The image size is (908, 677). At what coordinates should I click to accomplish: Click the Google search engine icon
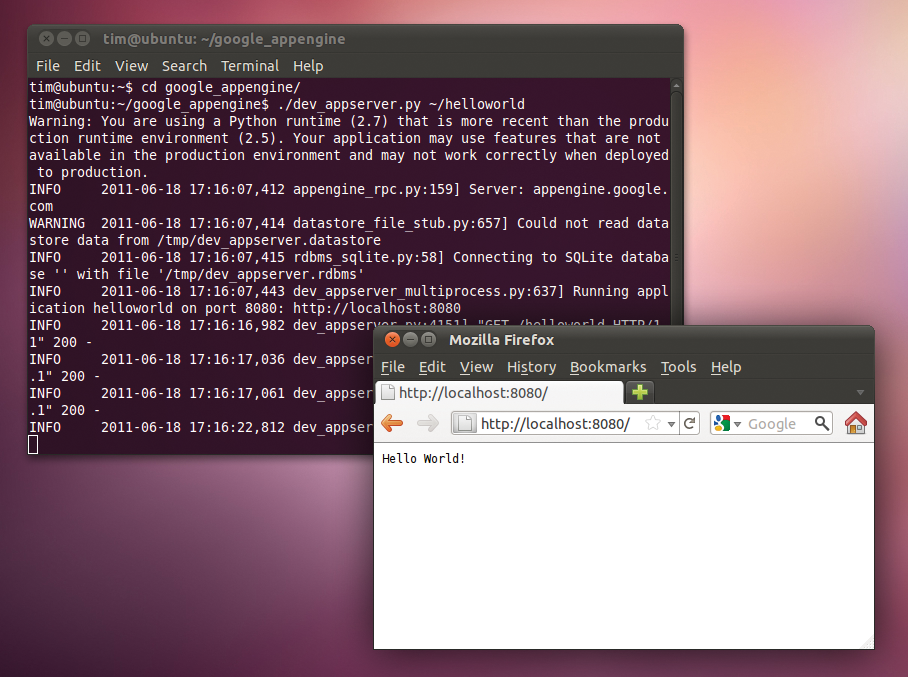722,422
